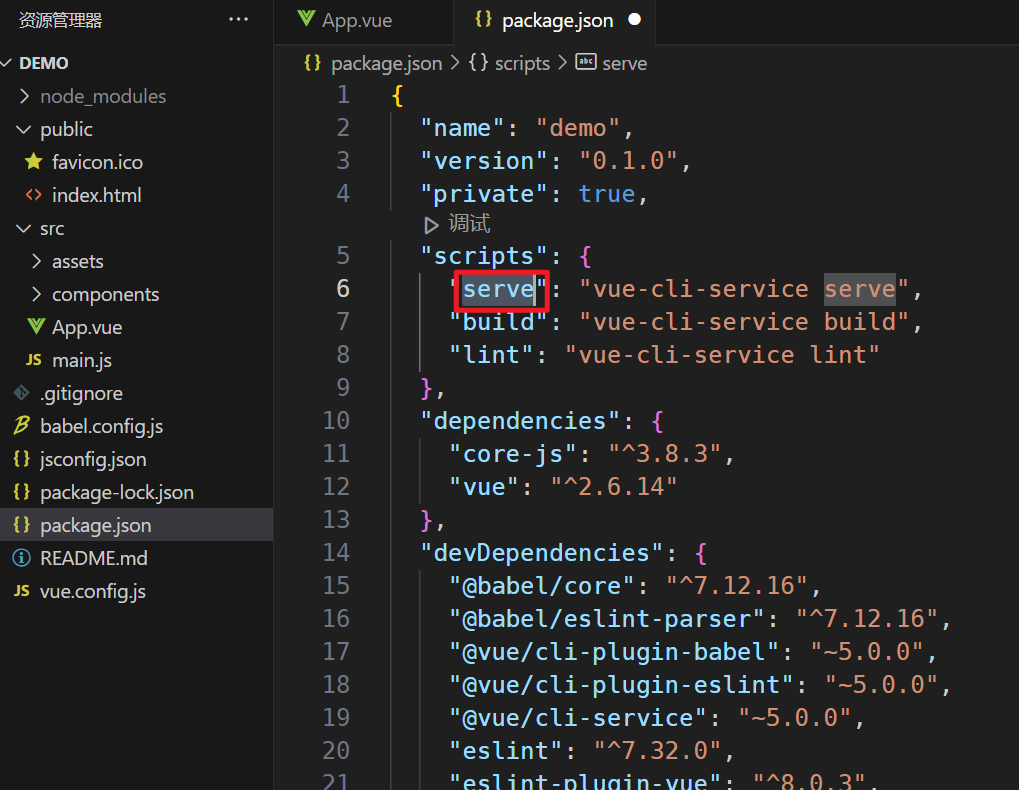Viewport: 1019px width, 790px height.
Task: Click the JS icon beside vue.config.js
Action: [21, 591]
